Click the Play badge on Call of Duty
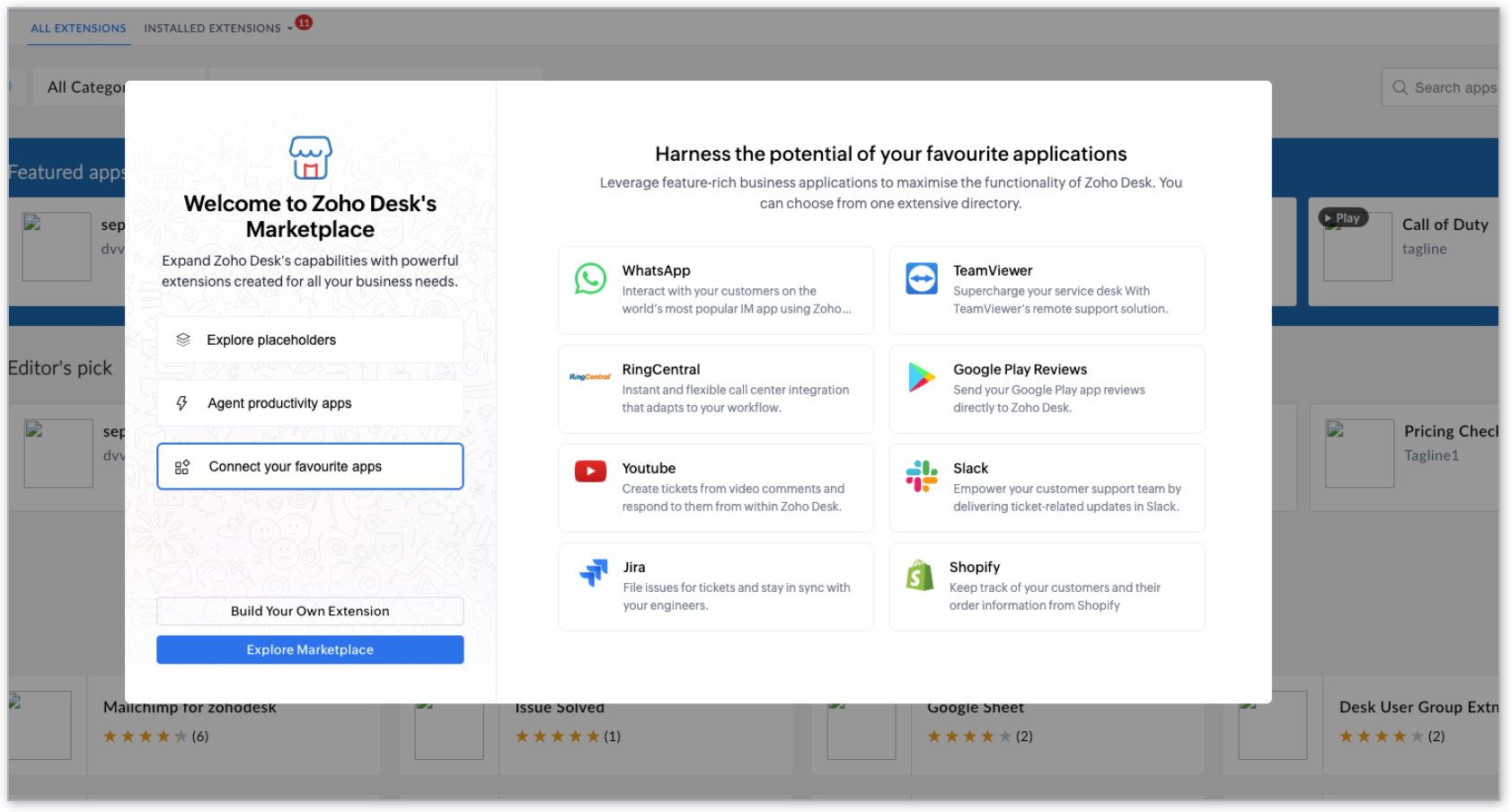This screenshot has height=812, width=1511. click(1343, 217)
